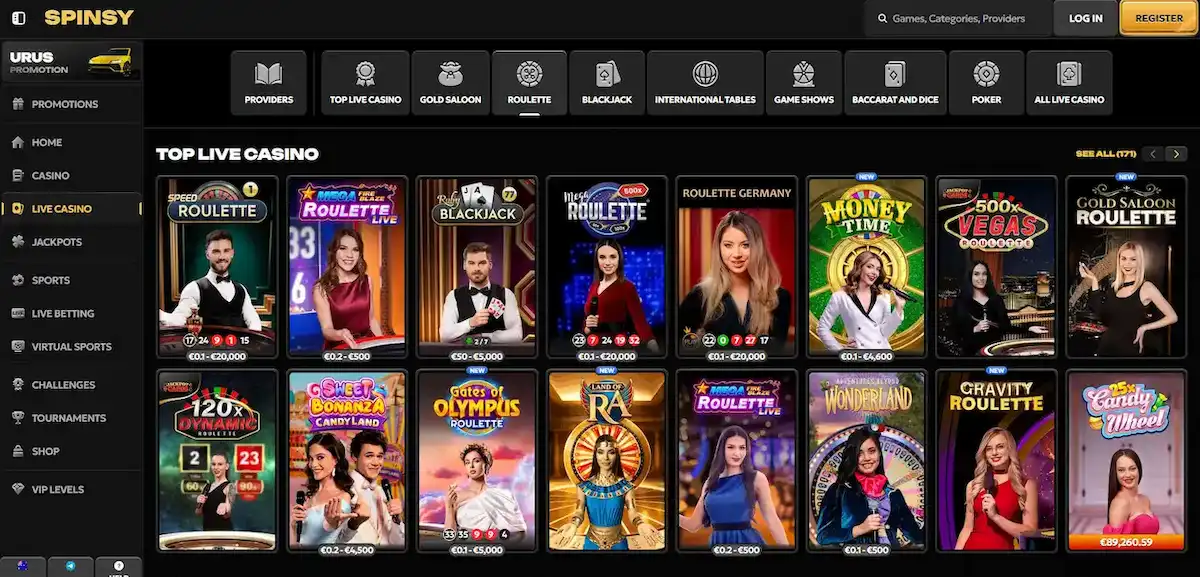Click the Telegram icon at bottom
The height and width of the screenshot is (577, 1200).
(x=71, y=567)
